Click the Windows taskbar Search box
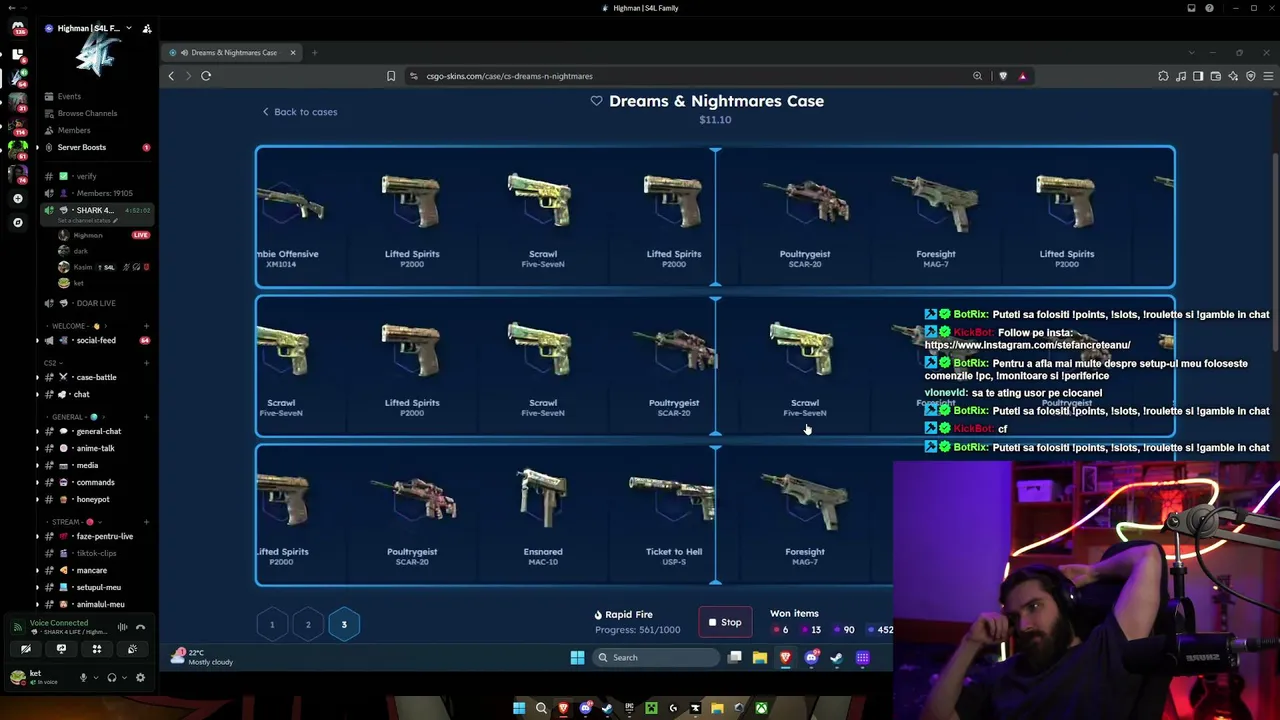 tap(655, 657)
